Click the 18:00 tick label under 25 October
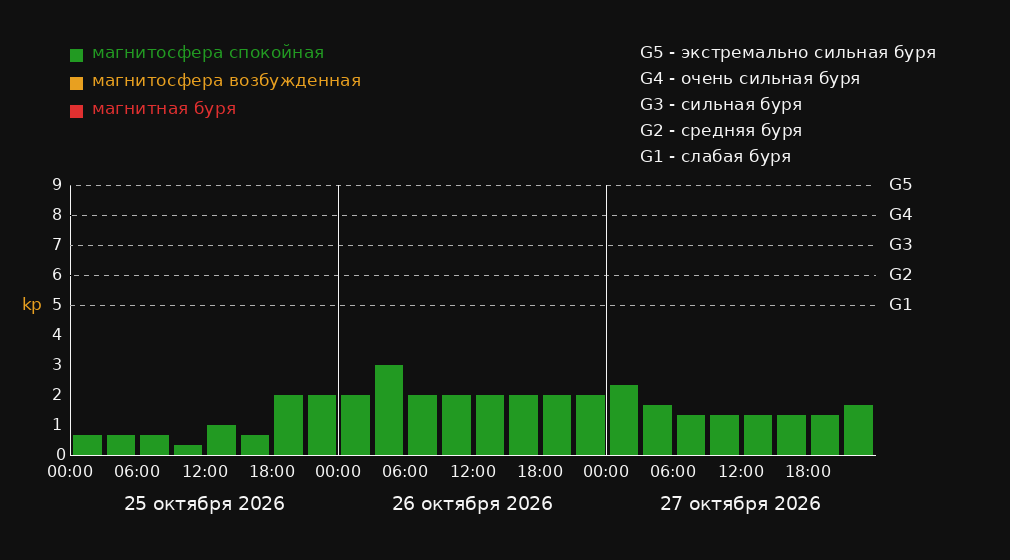 [272, 472]
